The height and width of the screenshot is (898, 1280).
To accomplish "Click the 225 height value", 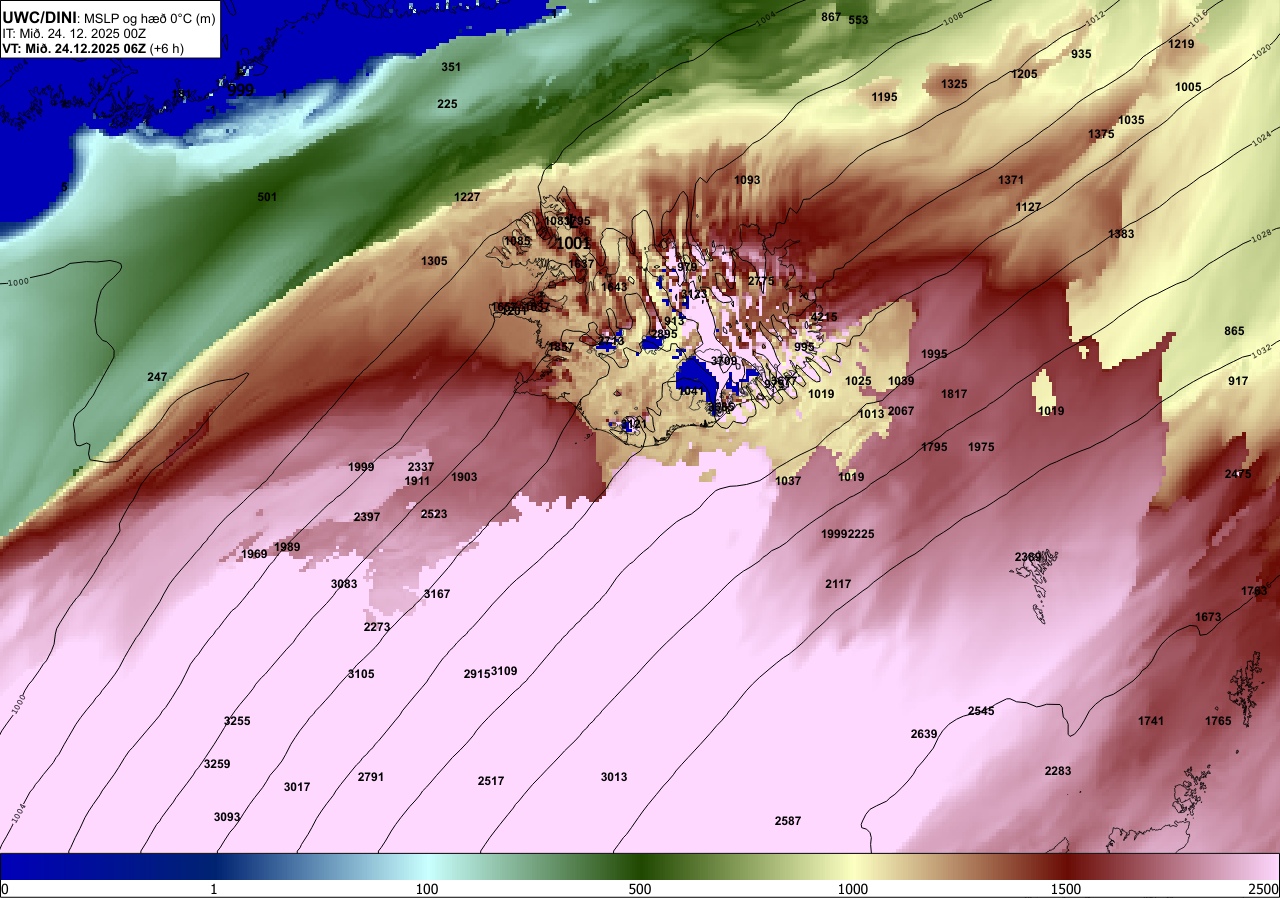I will coord(447,104).
